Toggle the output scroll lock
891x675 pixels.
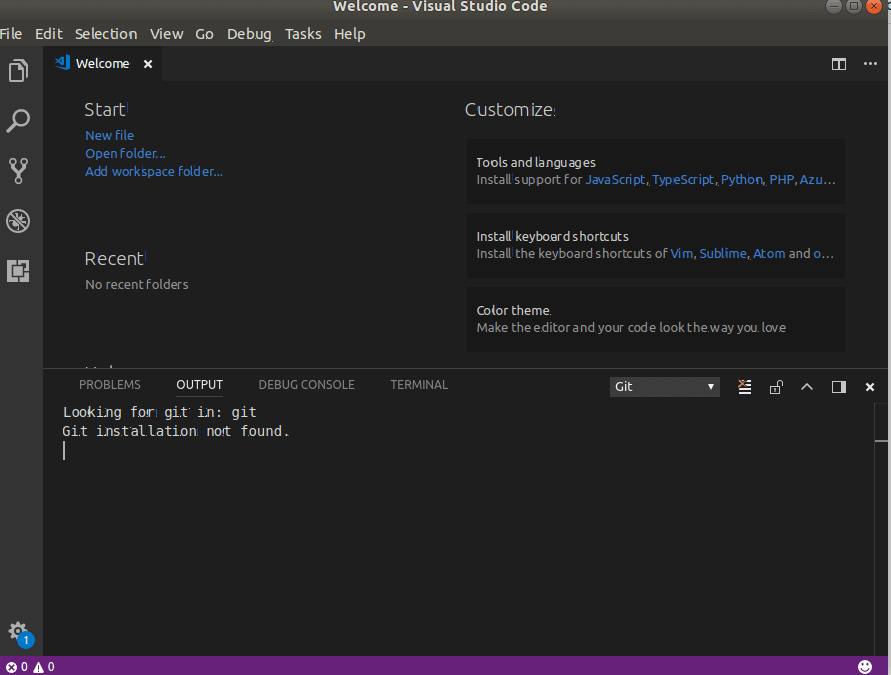[x=776, y=387]
